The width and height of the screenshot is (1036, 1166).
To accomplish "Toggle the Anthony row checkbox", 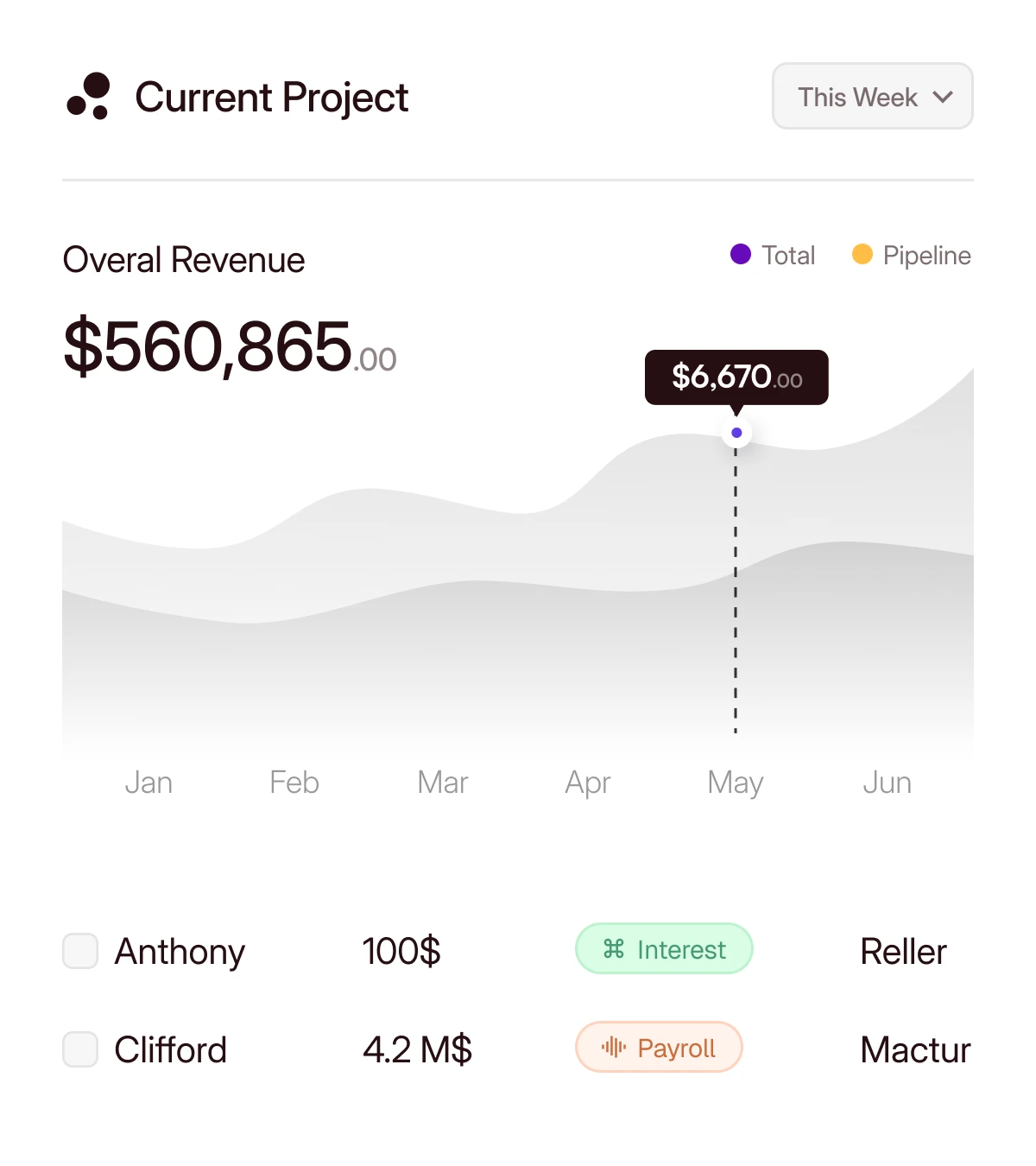I will pyautogui.click(x=80, y=951).
